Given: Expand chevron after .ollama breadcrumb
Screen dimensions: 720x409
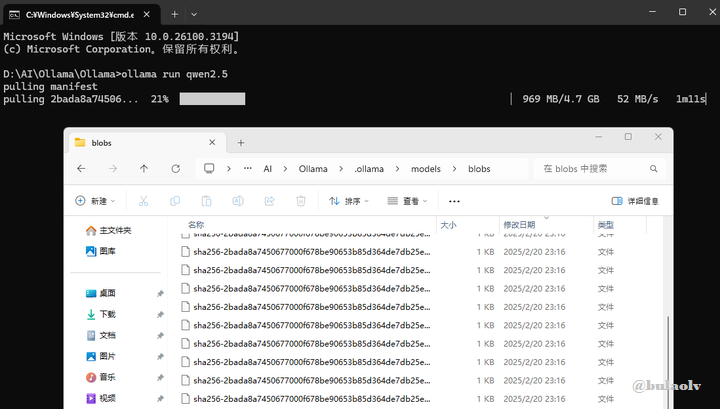Looking at the screenshot, I should [398, 169].
